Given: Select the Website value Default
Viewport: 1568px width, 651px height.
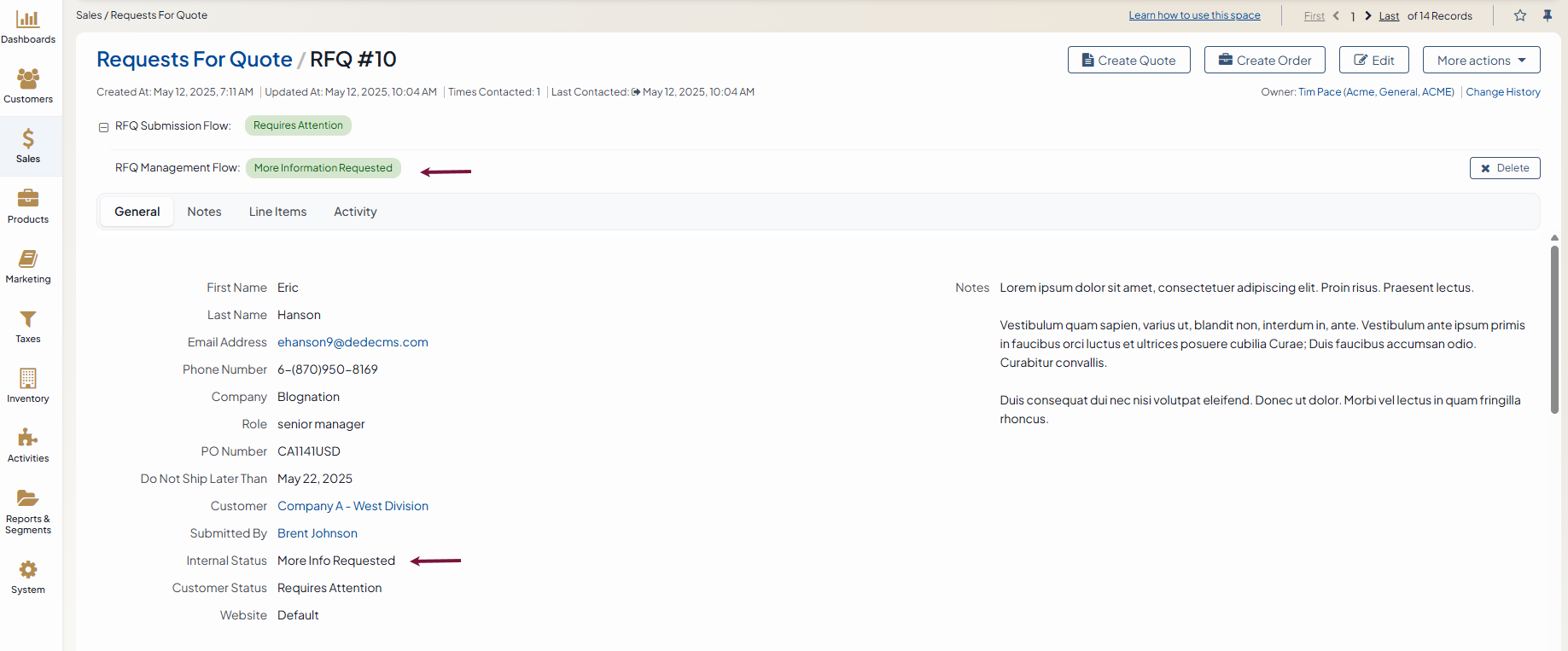Looking at the screenshot, I should pos(298,615).
